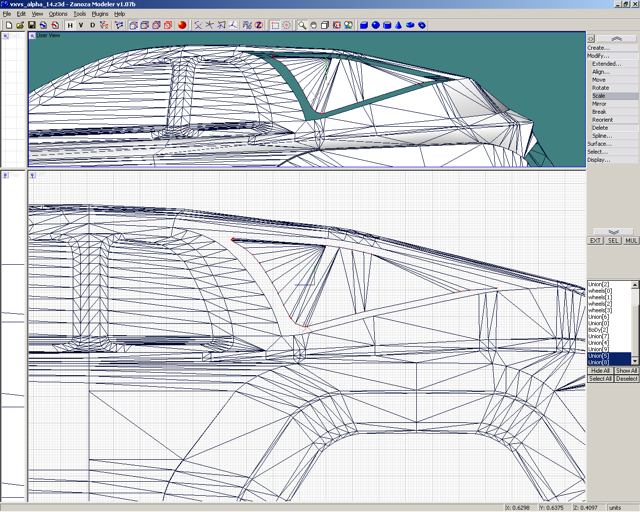Open the Options menu

click(58, 14)
